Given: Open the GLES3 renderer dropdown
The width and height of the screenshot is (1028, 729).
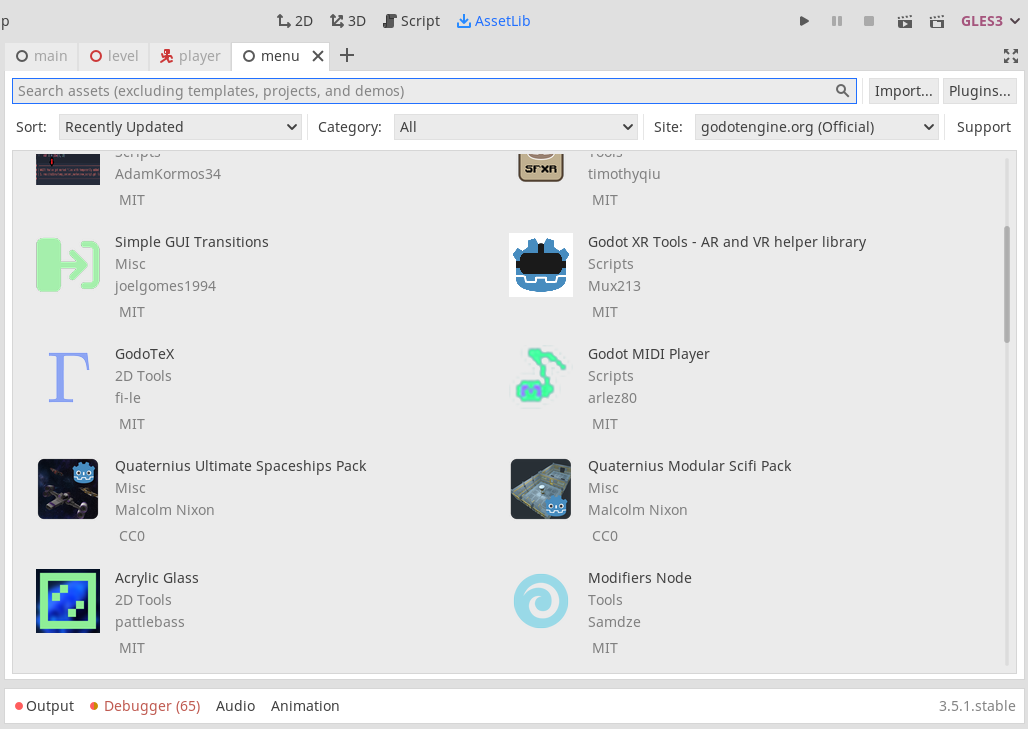Looking at the screenshot, I should [991, 21].
